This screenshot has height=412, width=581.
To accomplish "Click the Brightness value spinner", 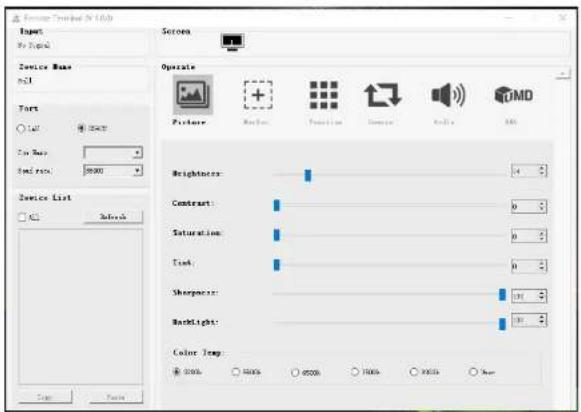I will [529, 171].
